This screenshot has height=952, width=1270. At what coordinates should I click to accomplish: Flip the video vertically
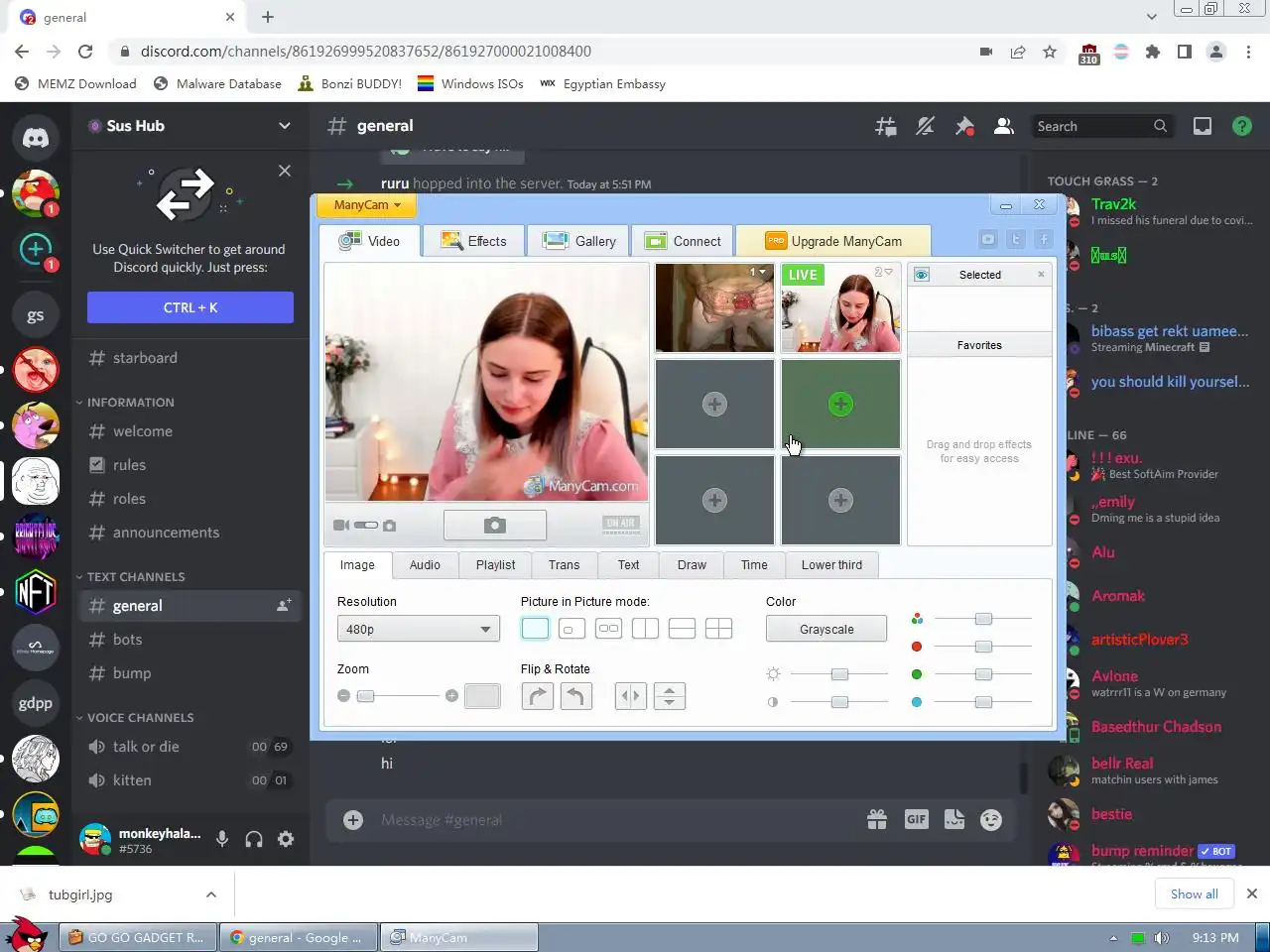[x=670, y=696]
